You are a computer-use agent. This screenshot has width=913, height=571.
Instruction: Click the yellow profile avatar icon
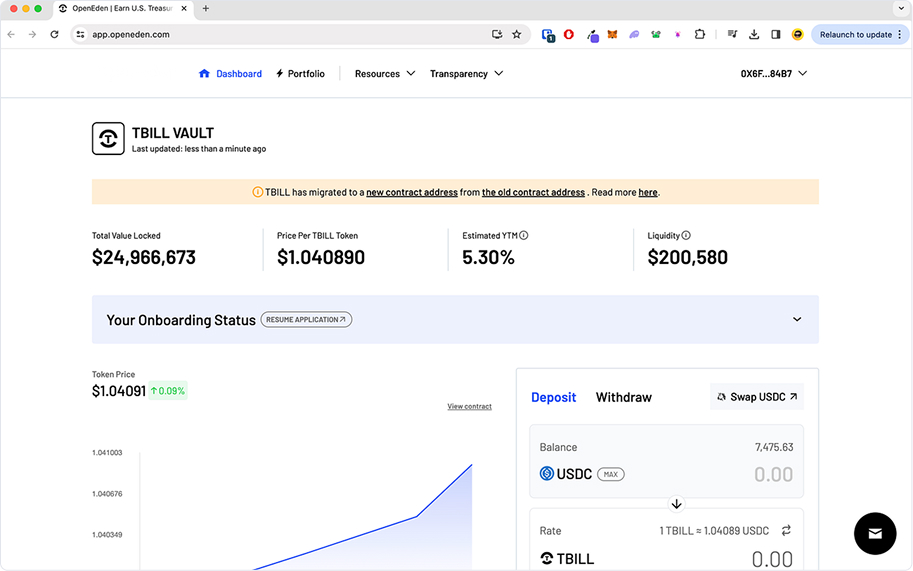[798, 34]
